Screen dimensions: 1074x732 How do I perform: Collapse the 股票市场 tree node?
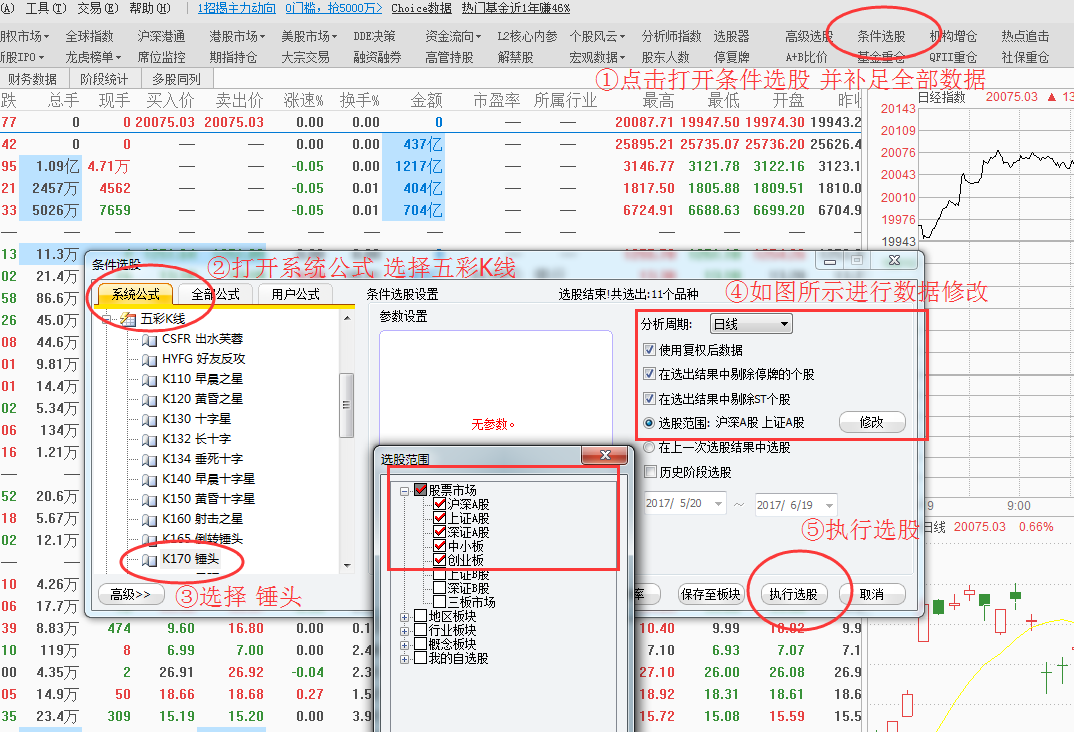click(405, 491)
